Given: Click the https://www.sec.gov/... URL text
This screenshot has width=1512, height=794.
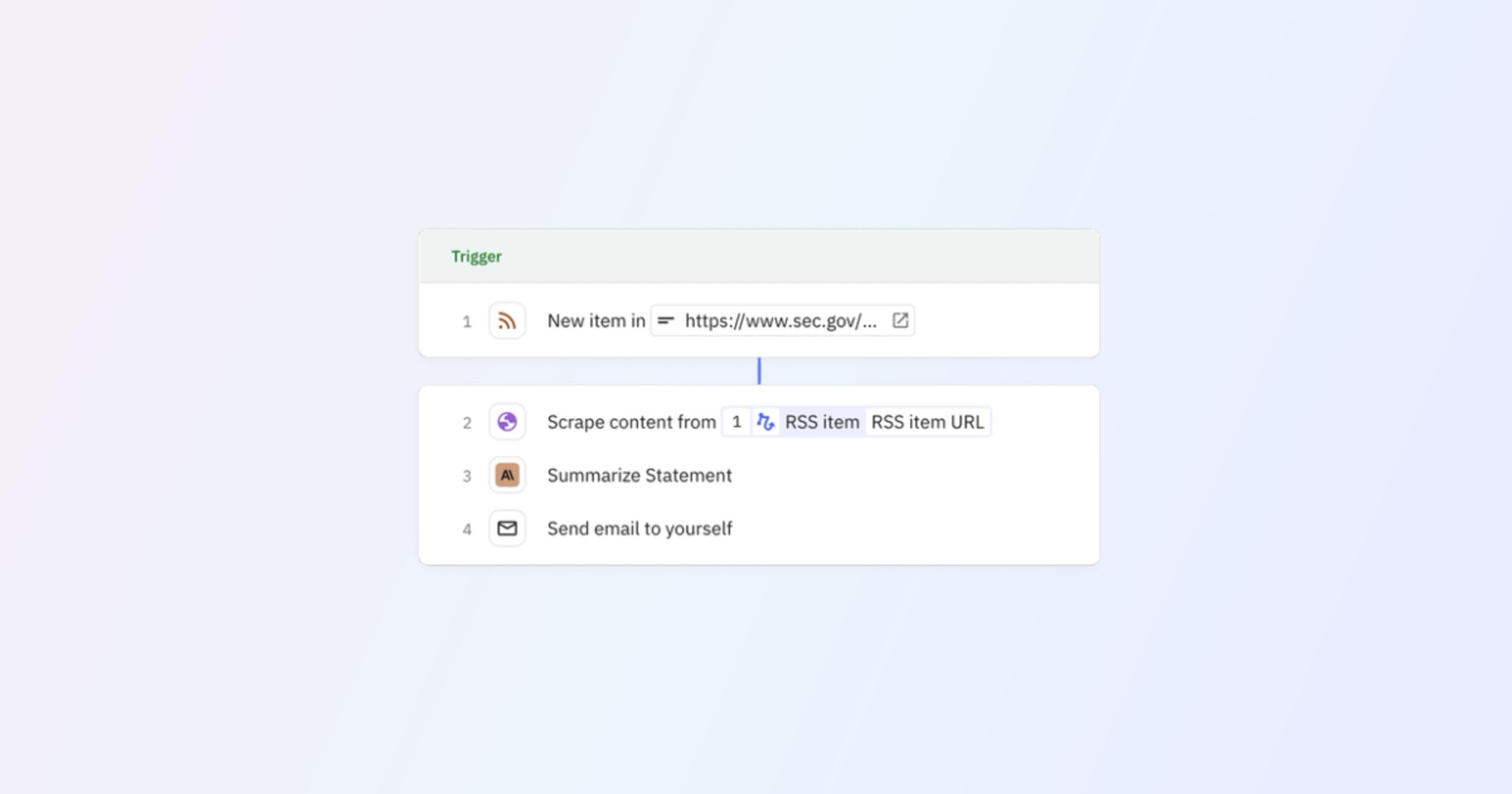Looking at the screenshot, I should [x=781, y=321].
